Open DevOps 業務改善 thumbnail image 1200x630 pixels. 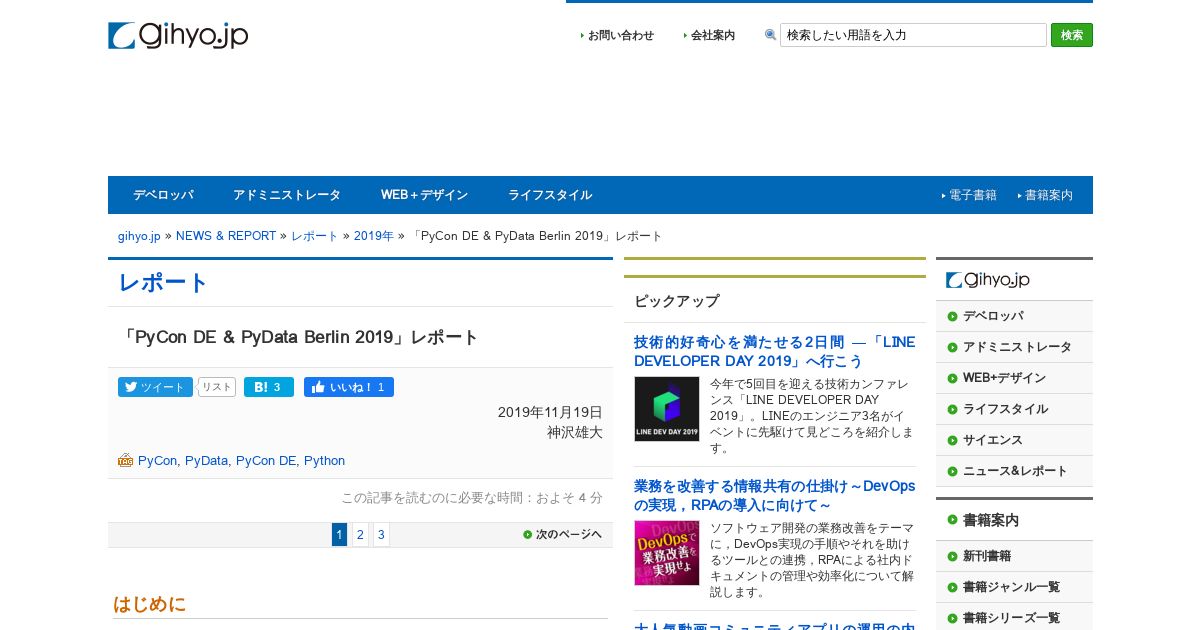[x=666, y=553]
